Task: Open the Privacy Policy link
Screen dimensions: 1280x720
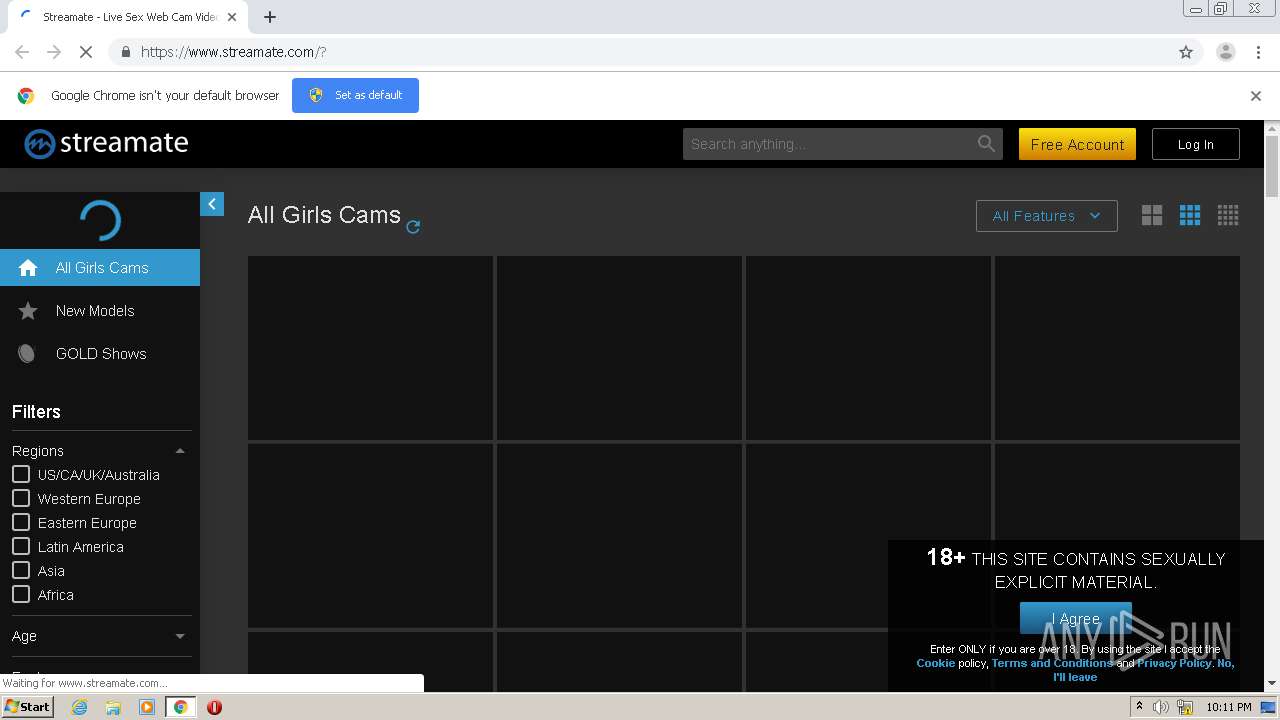Action: click(1174, 663)
